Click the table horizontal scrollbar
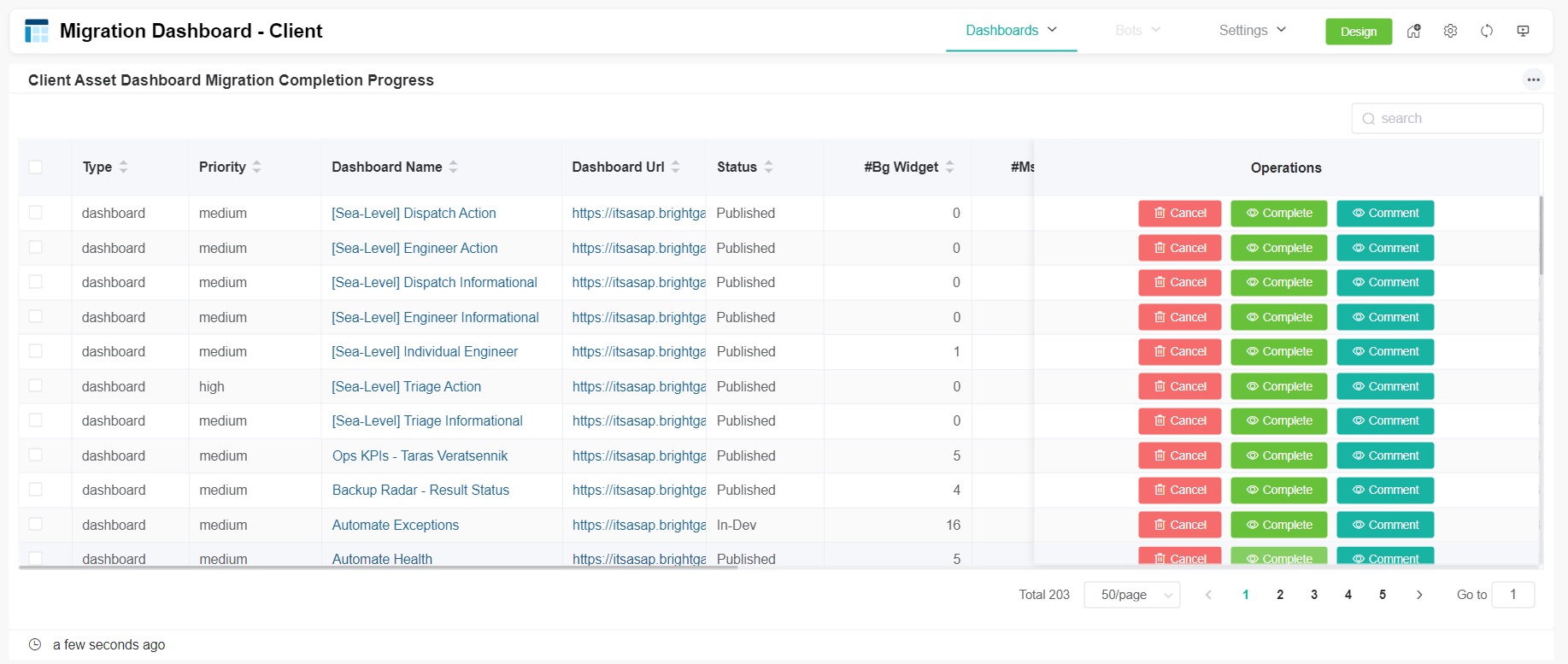The width and height of the screenshot is (1568, 664). tap(378, 567)
